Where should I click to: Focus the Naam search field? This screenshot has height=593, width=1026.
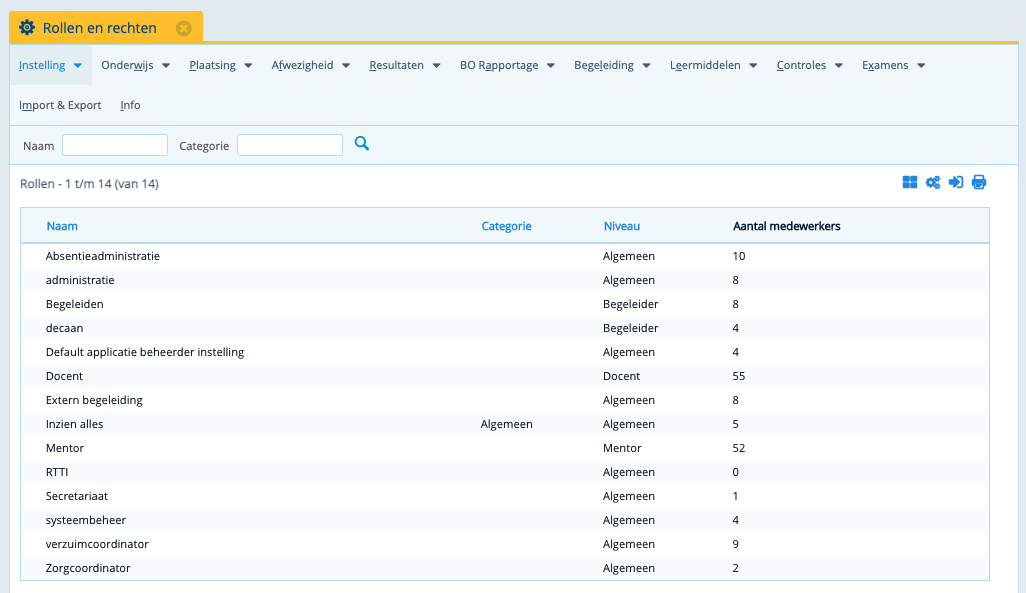click(115, 145)
